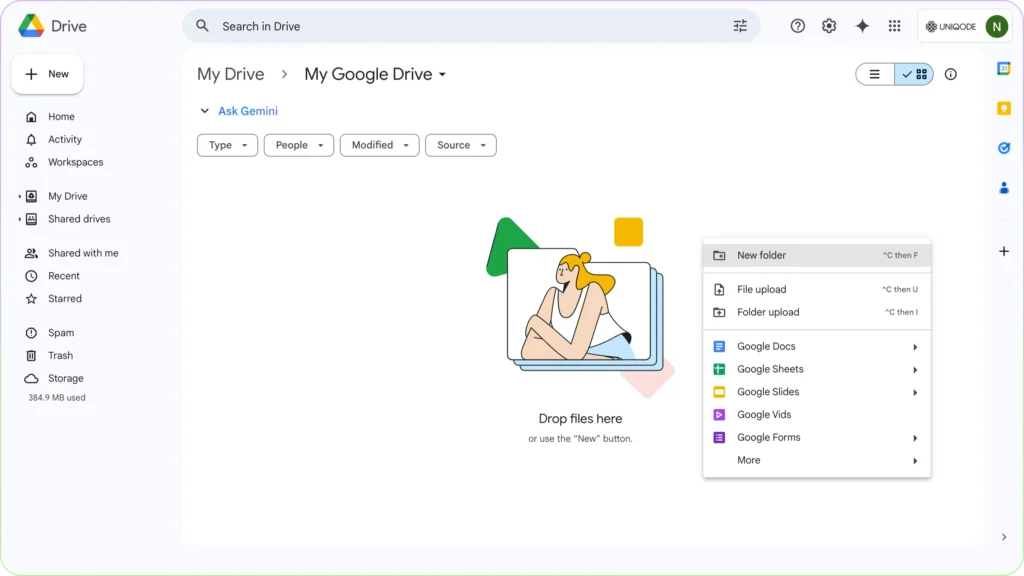Image resolution: width=1024 pixels, height=576 pixels.
Task: Open Drive settings gear
Action: [x=829, y=26]
